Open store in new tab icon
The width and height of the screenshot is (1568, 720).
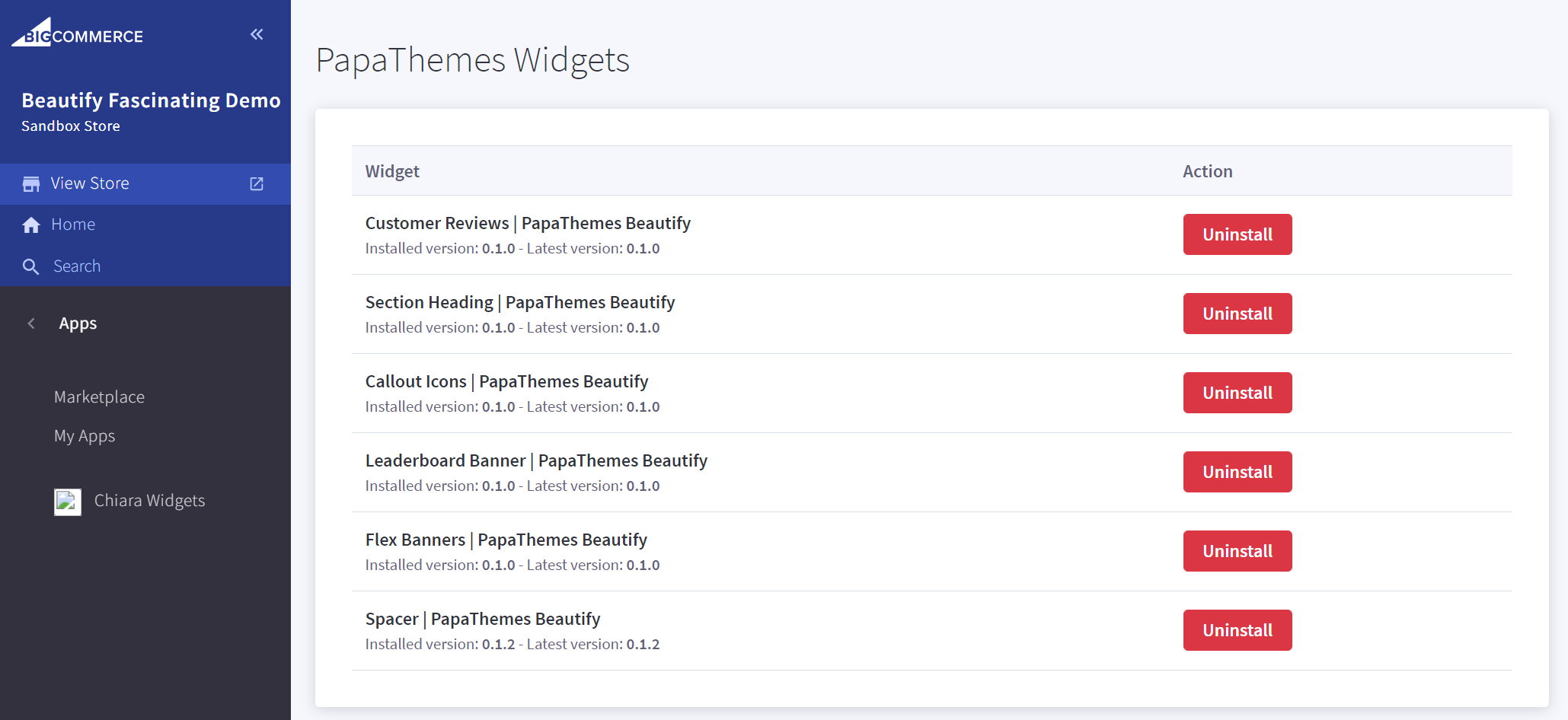pos(257,184)
